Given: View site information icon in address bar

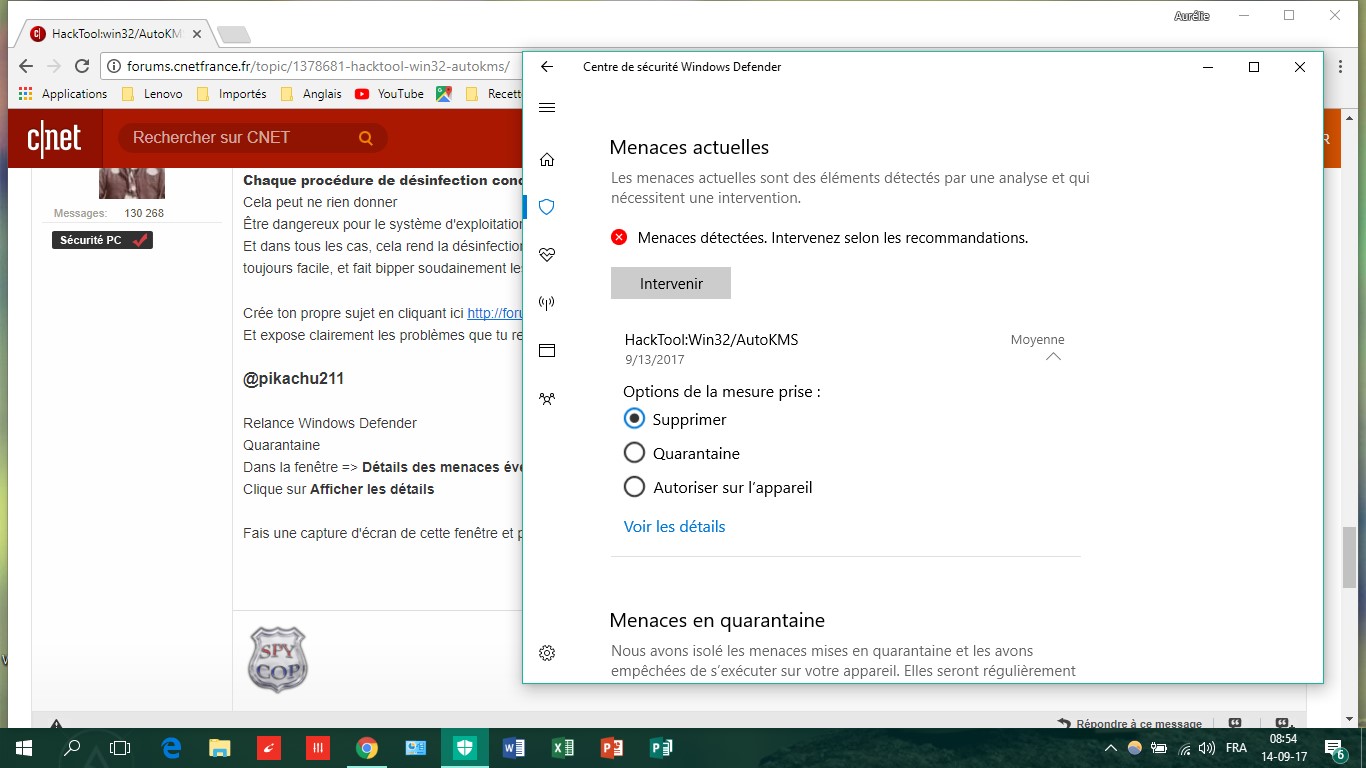Looking at the screenshot, I should pyautogui.click(x=114, y=67).
